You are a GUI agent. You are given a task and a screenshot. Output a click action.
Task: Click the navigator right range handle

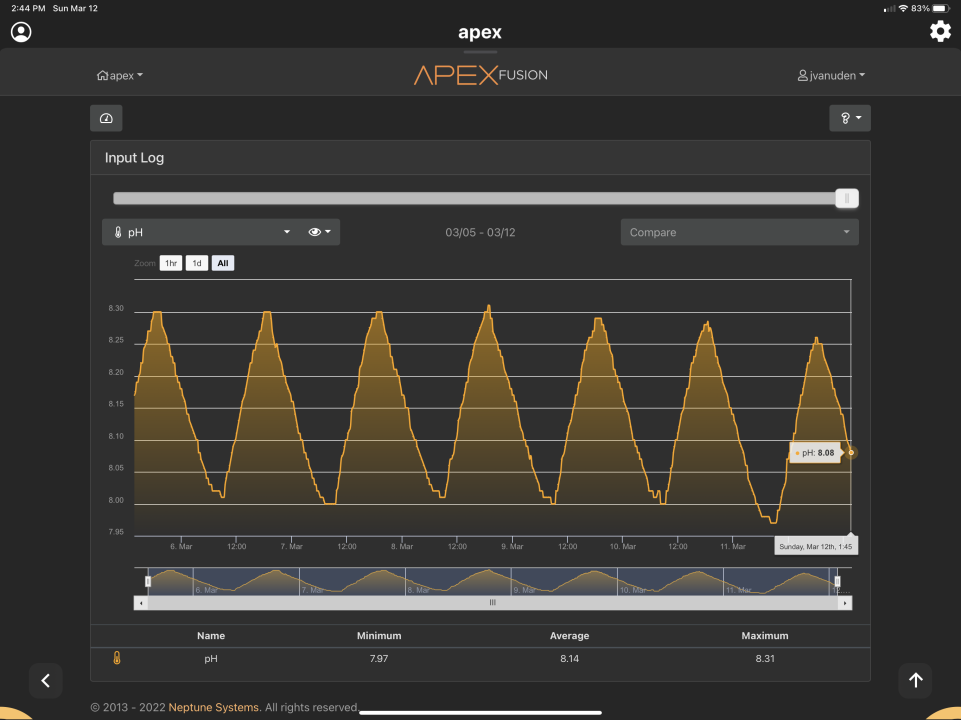[837, 581]
